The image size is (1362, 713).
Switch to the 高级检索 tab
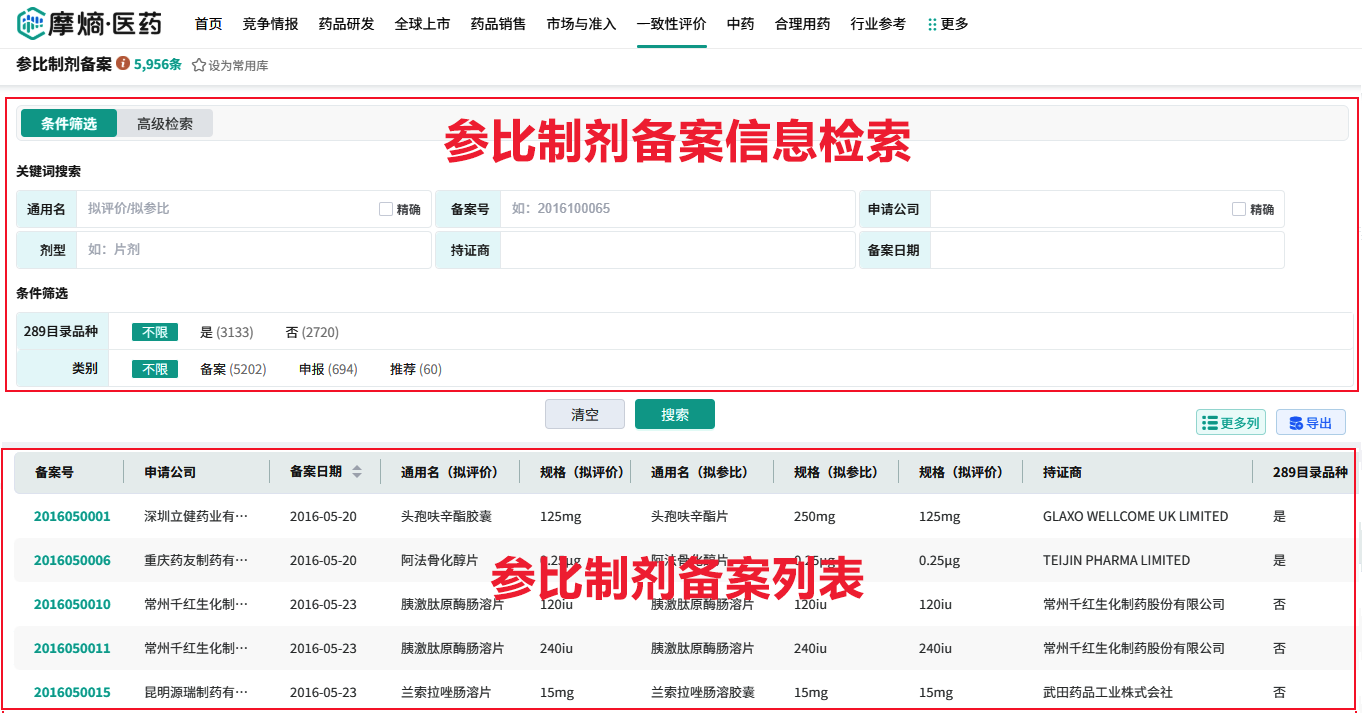[165, 124]
